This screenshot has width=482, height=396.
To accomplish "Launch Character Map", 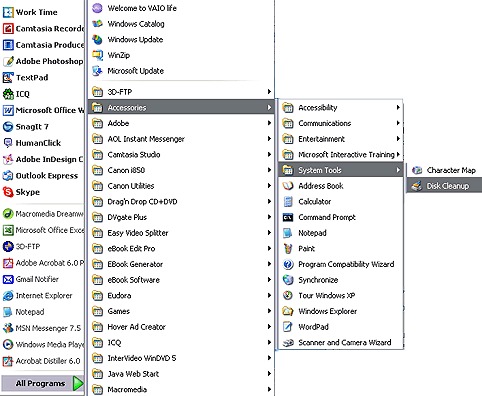I will pos(444,170).
